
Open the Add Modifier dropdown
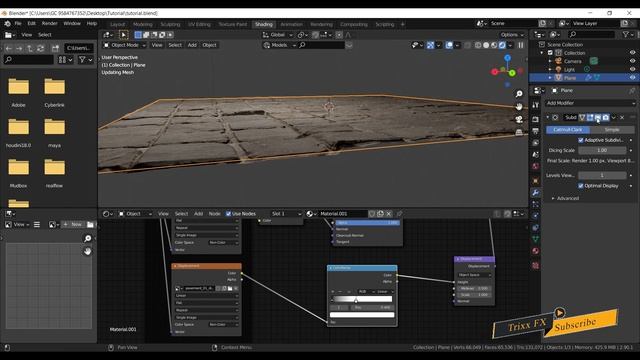point(590,103)
